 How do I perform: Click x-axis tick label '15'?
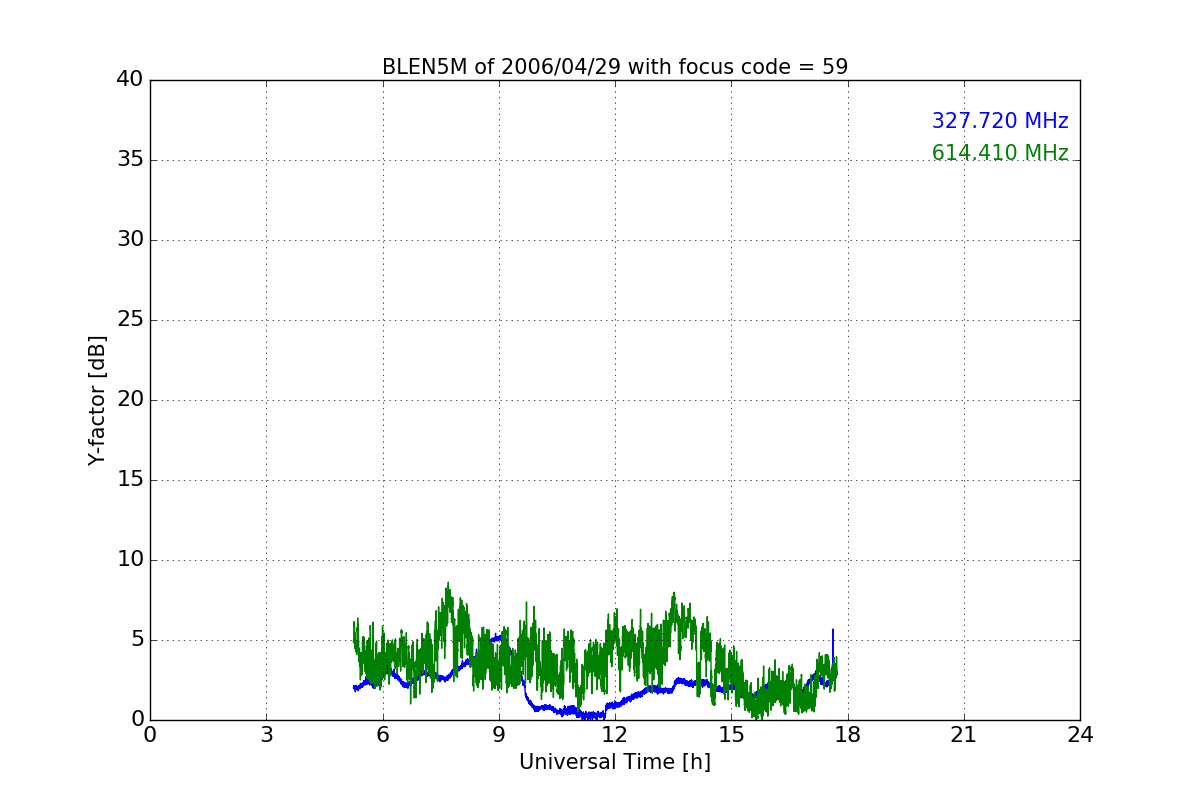click(731, 735)
